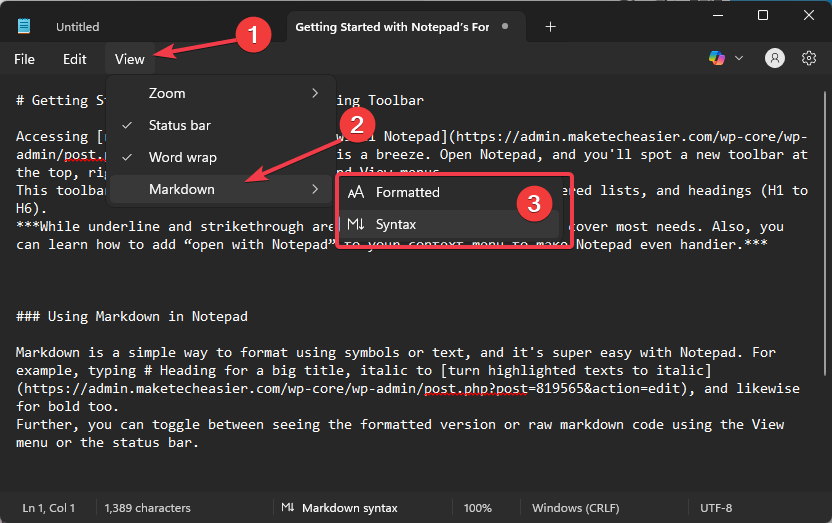Toggle the Word wrap option
Image resolution: width=832 pixels, height=523 pixels.
click(221, 158)
